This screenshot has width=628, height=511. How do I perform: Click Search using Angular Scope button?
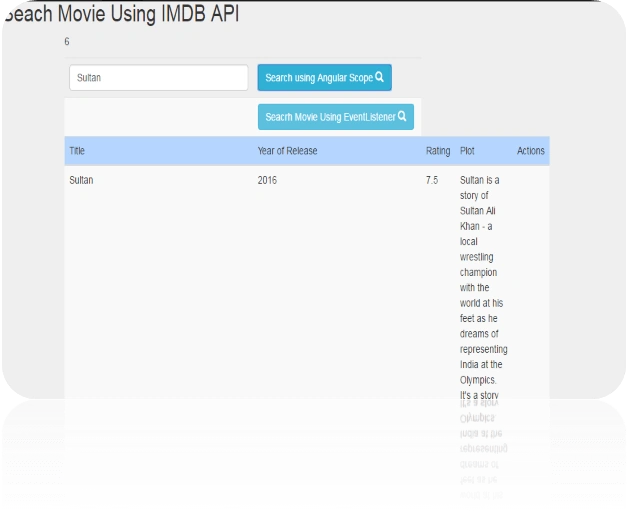324,78
